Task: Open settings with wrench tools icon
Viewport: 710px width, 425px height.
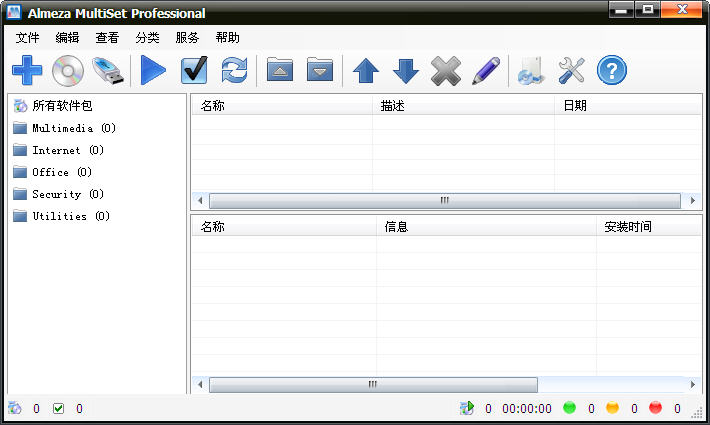Action: [571, 70]
